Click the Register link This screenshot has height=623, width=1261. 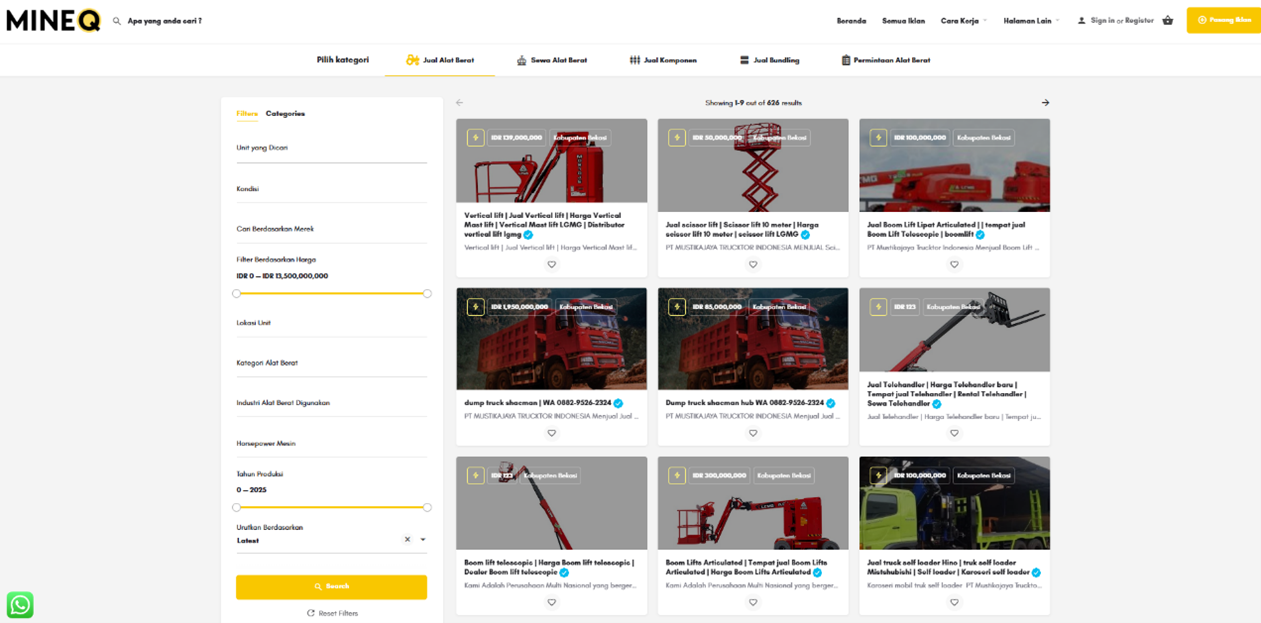(1139, 20)
